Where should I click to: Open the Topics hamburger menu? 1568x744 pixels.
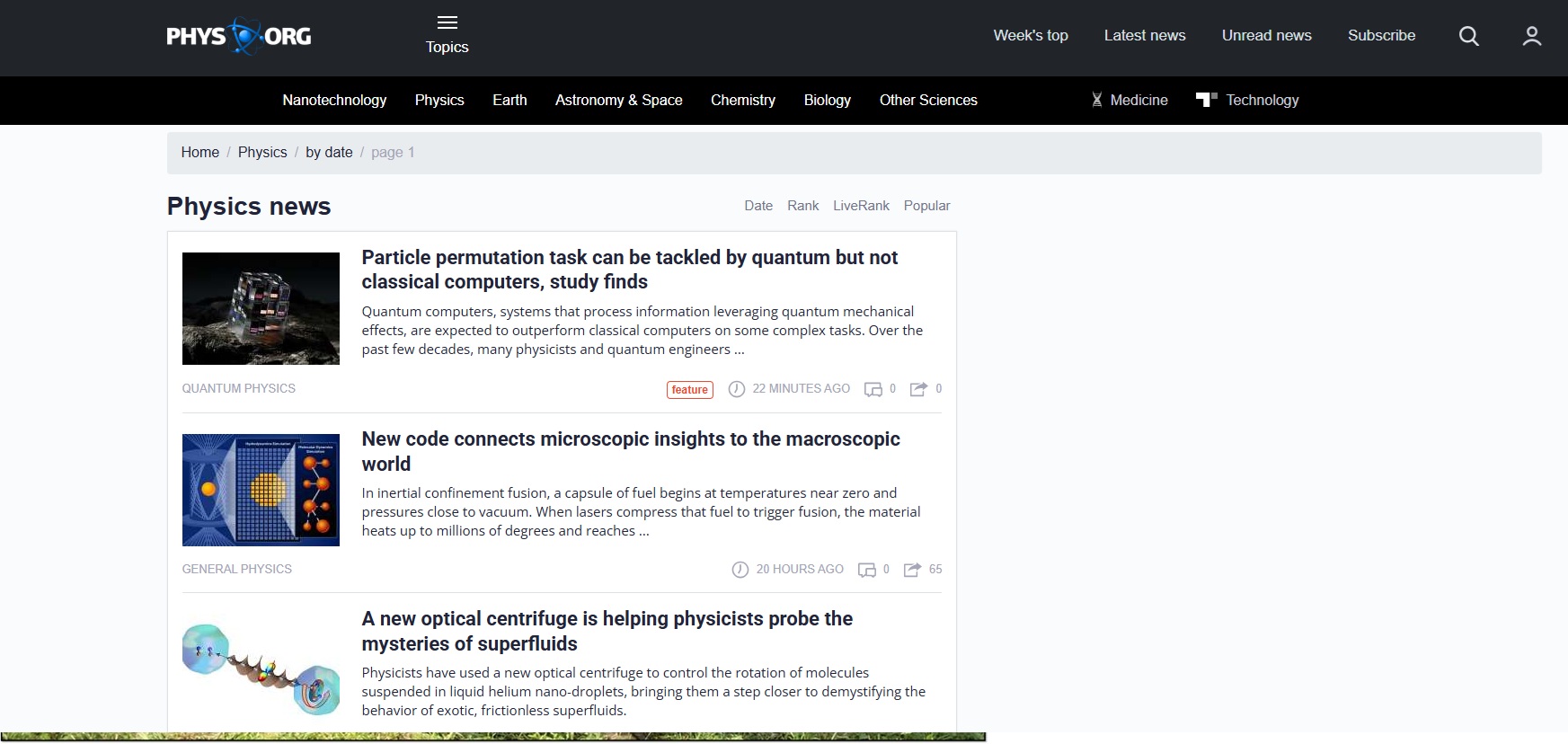(447, 23)
